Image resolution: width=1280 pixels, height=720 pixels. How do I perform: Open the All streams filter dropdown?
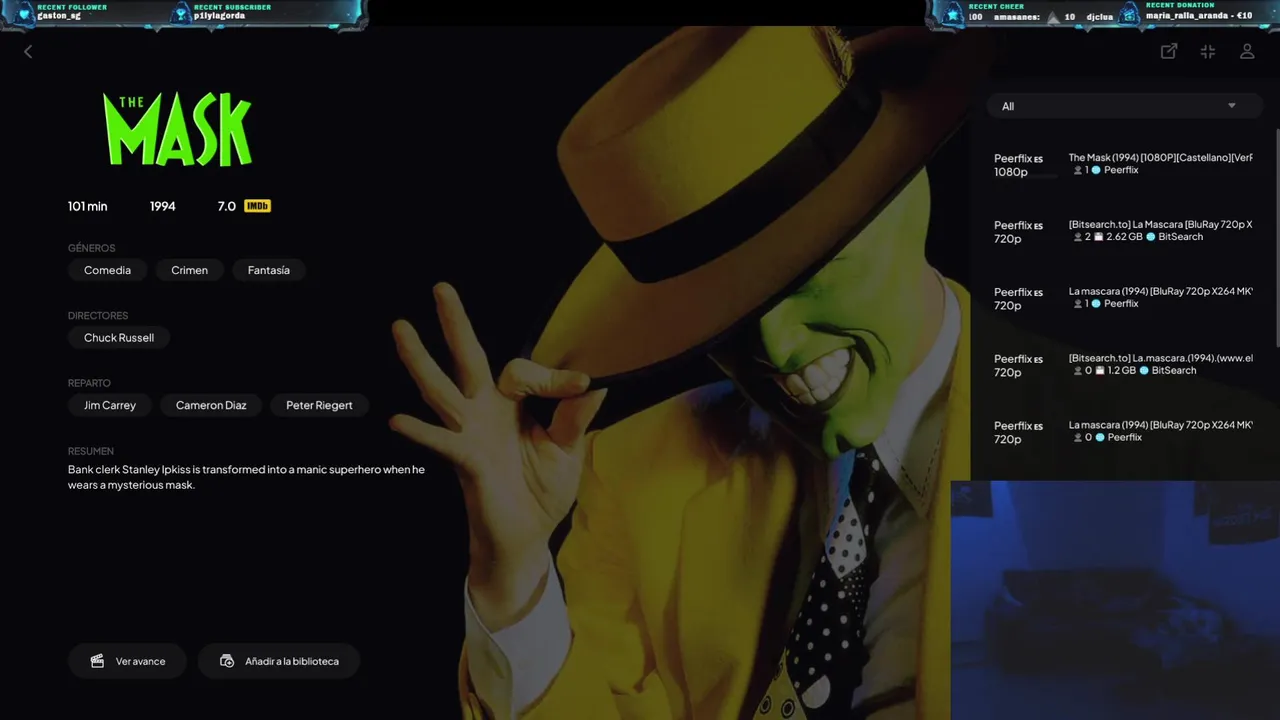1124,106
